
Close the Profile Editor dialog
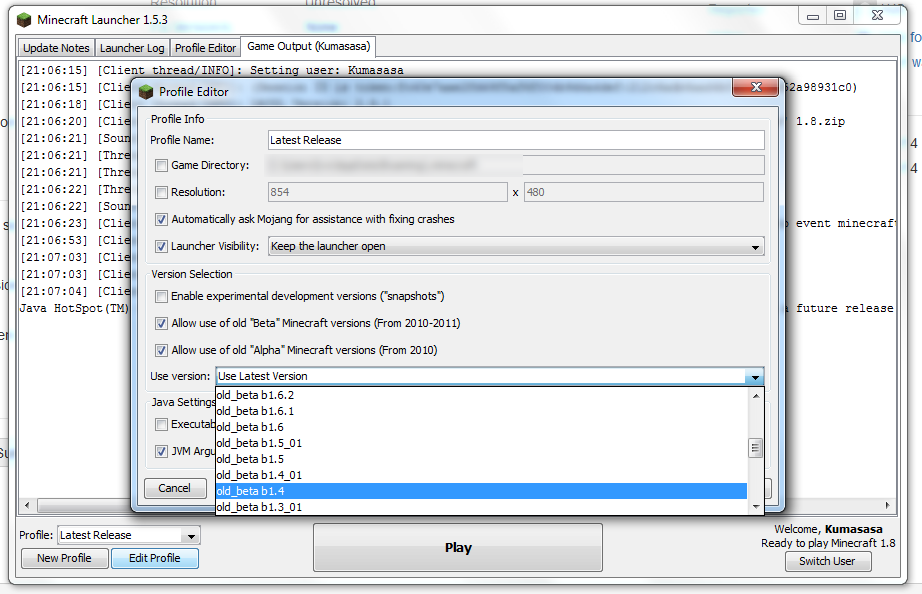[756, 87]
